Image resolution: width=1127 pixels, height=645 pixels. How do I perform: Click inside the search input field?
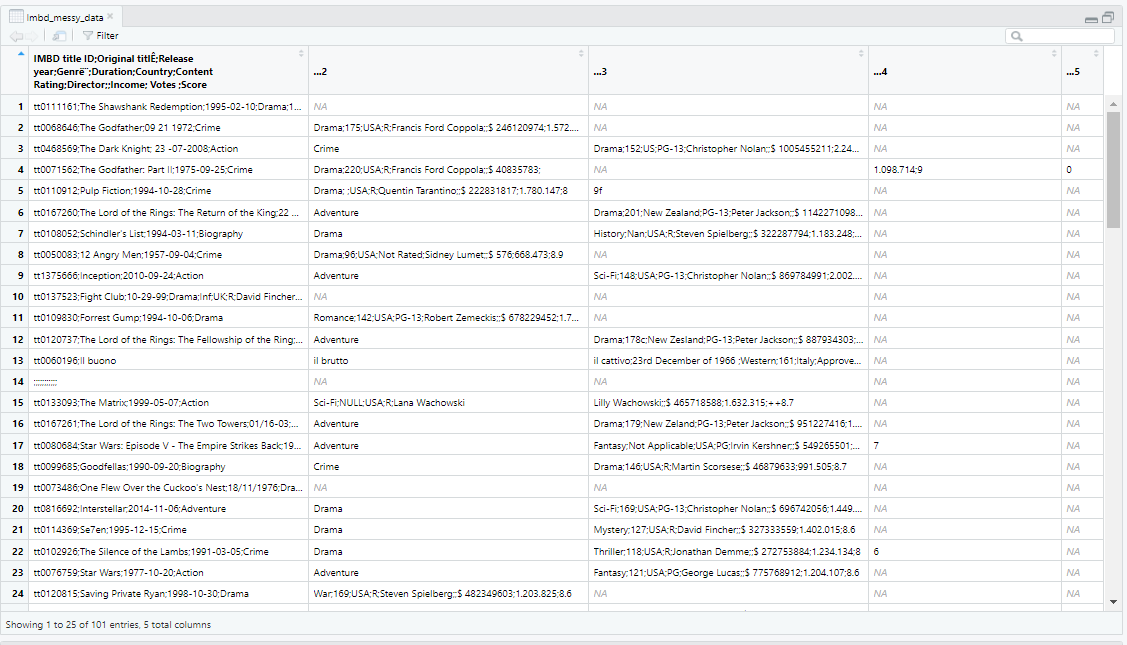(1060, 36)
